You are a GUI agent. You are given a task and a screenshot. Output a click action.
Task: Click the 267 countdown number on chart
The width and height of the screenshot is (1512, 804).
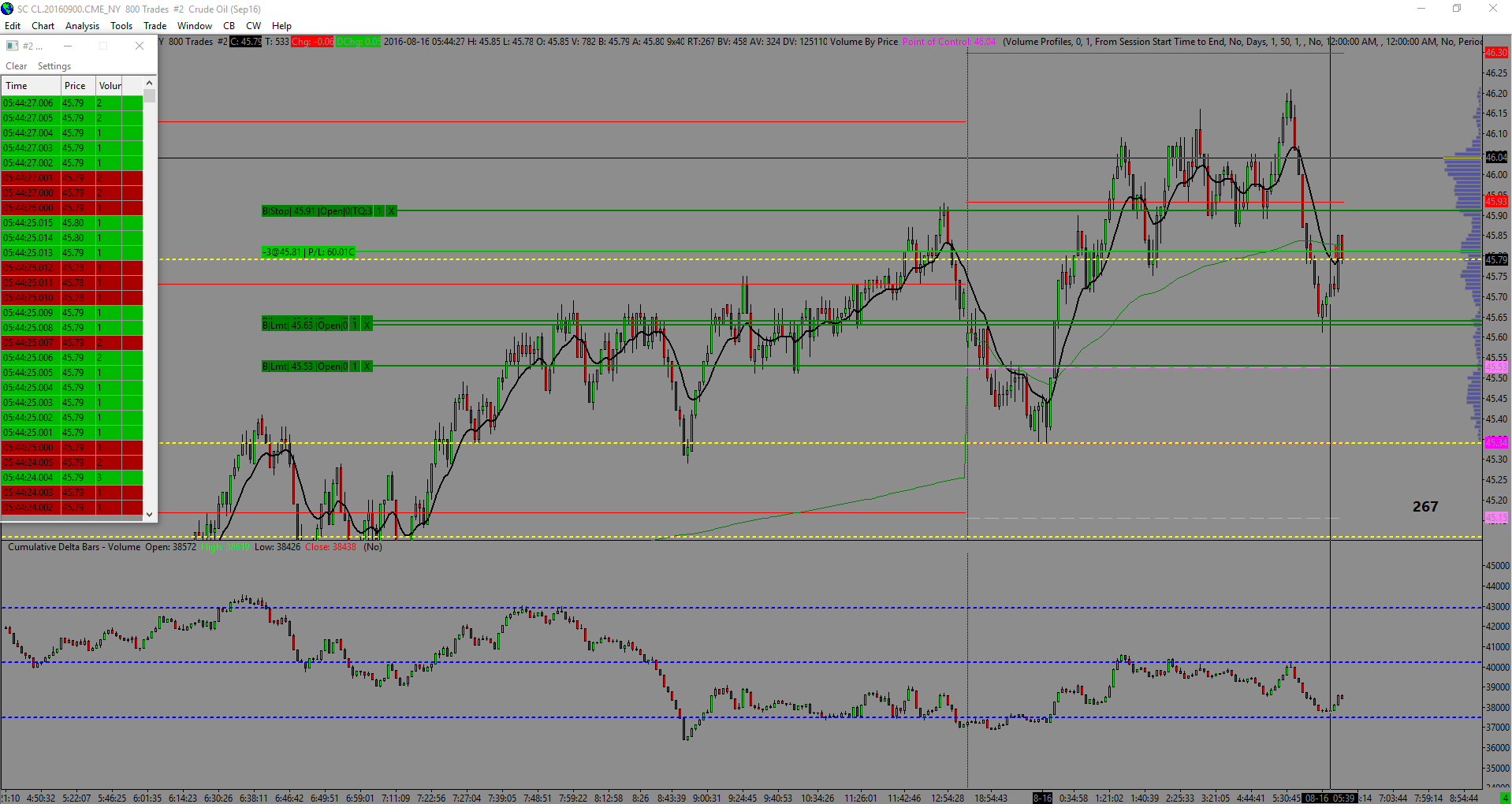pyautogui.click(x=1425, y=507)
